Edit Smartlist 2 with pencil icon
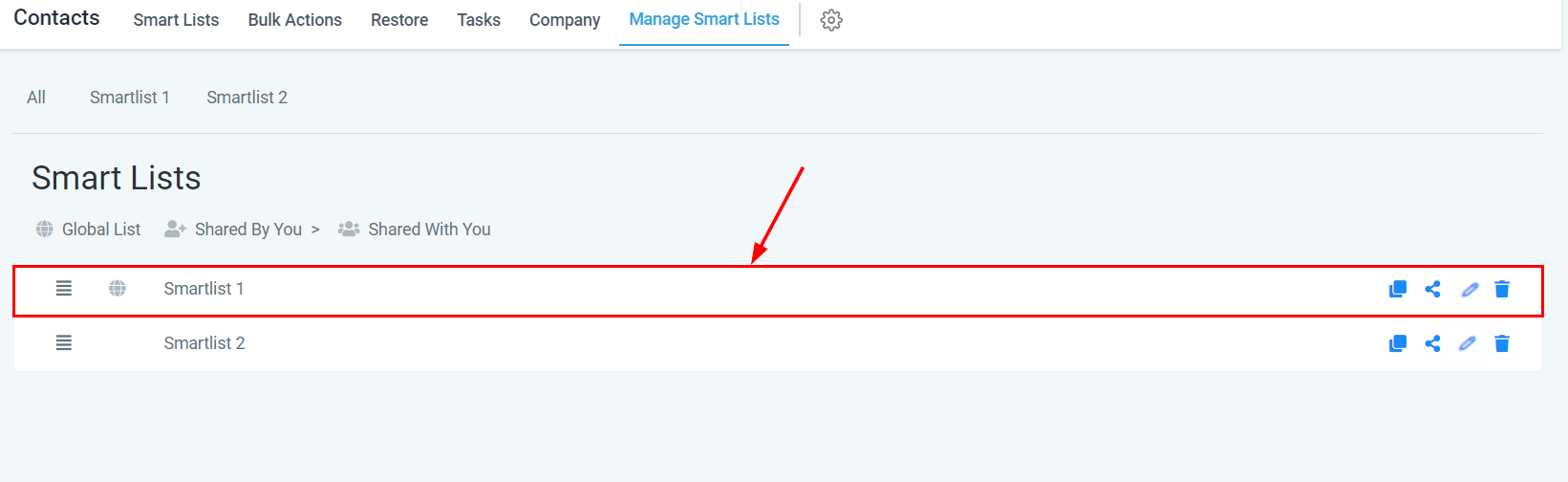Screen dimensions: 1568x482 [x=1468, y=343]
